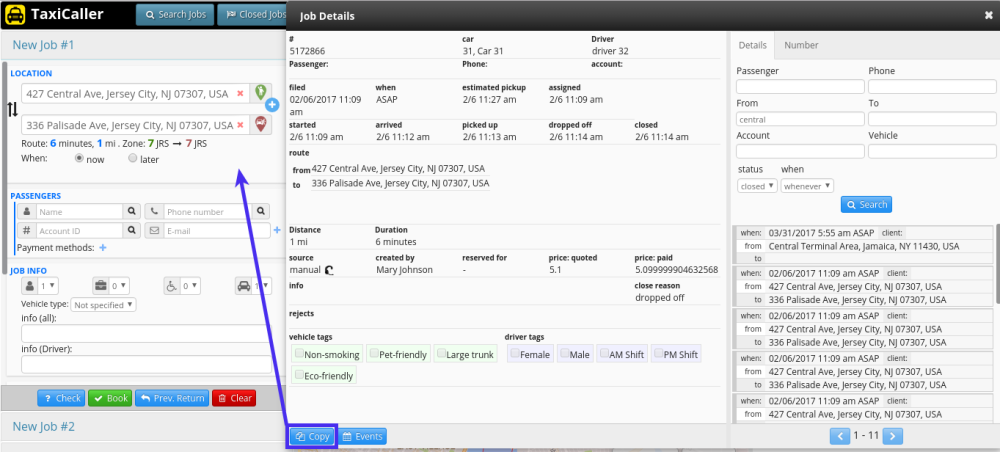Click the search panel To field

[x=932, y=119]
